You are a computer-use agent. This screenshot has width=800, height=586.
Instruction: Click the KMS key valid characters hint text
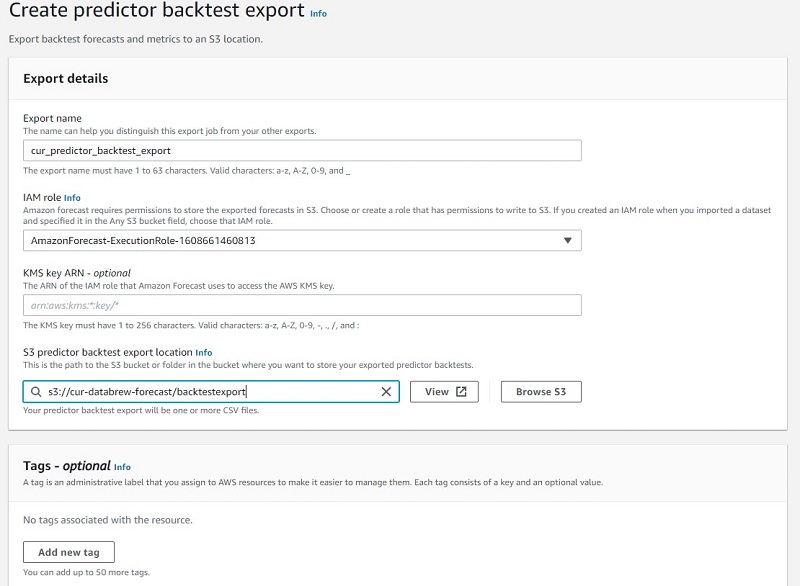click(x=191, y=325)
